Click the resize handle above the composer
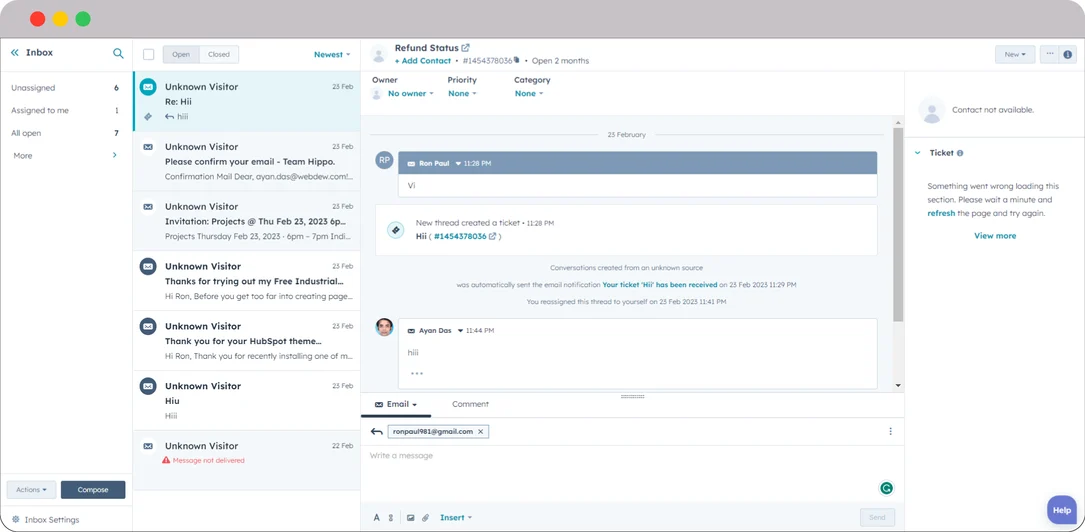Viewport: 1085px width, 532px height. [632, 396]
